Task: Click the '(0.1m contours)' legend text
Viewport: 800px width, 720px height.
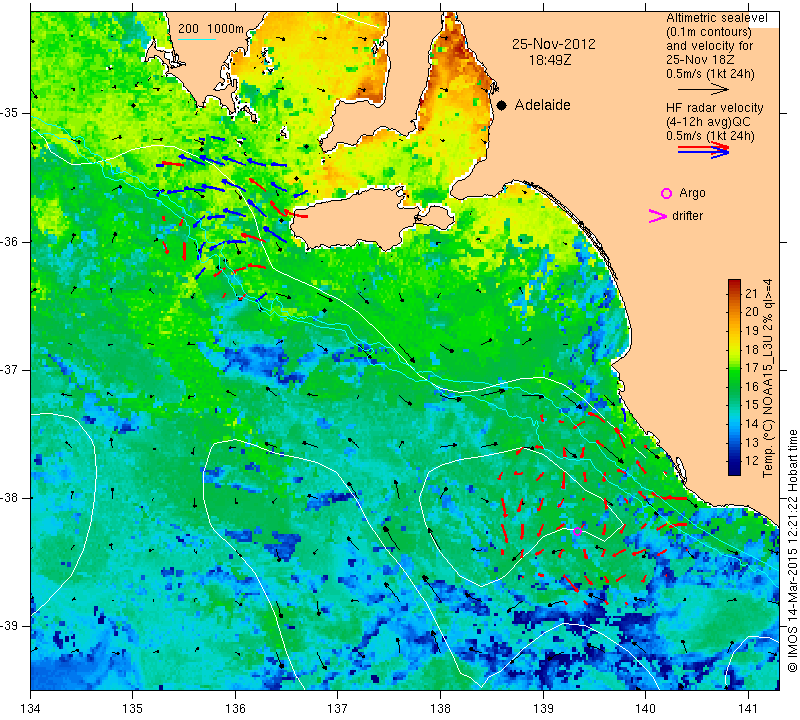Action: 709,32
